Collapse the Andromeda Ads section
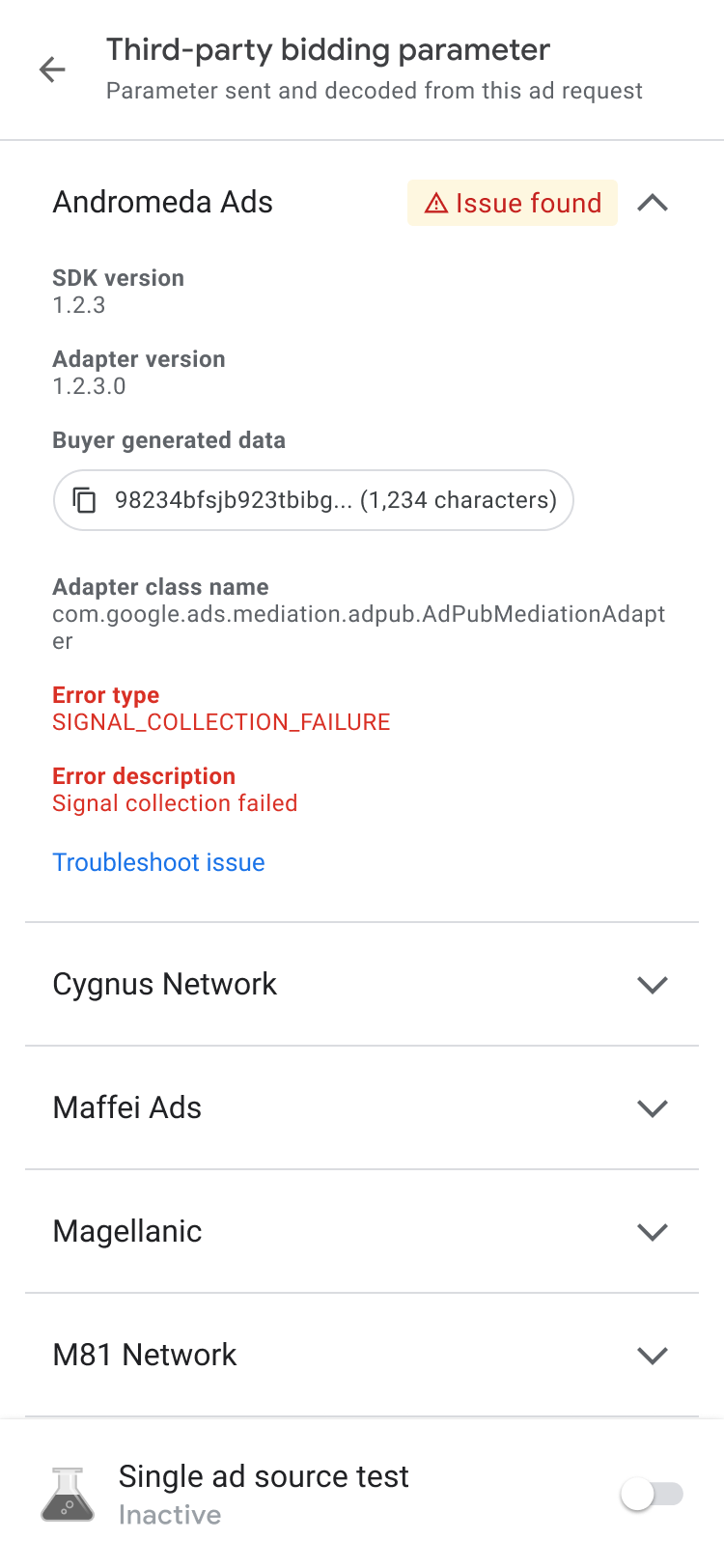The height and width of the screenshot is (1568, 724). point(653,203)
